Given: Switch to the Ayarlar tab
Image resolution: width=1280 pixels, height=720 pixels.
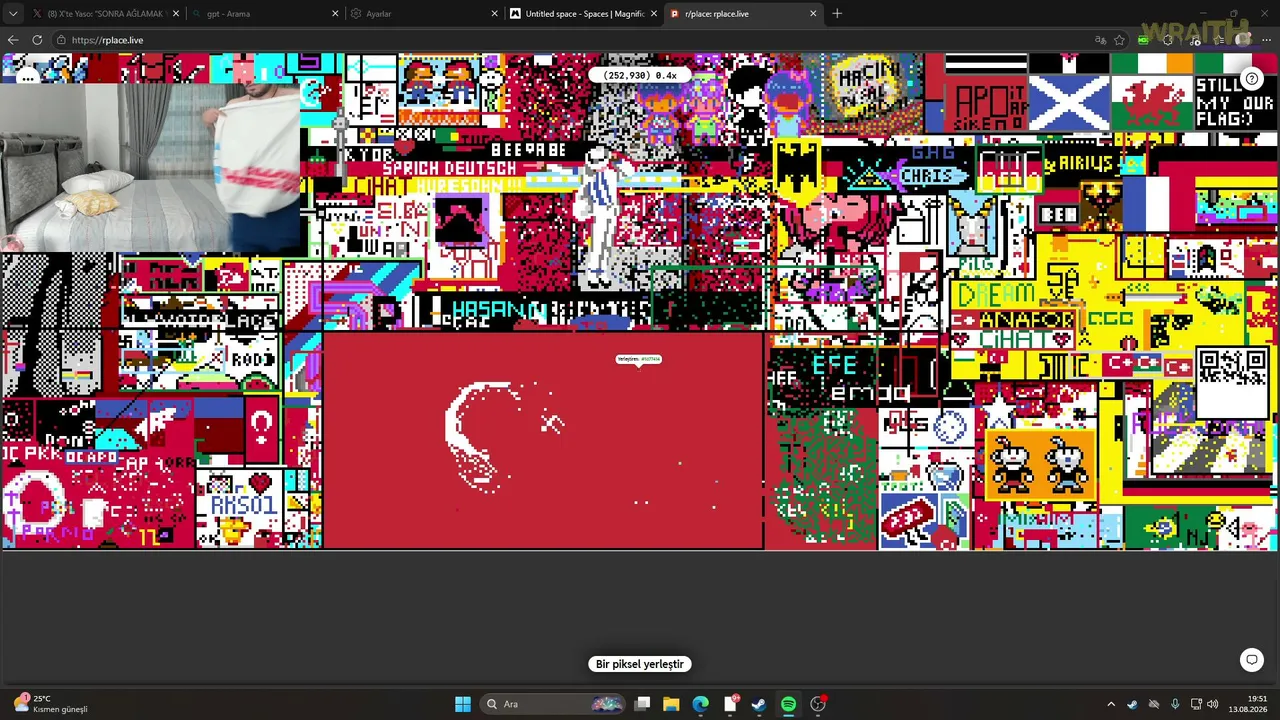Looking at the screenshot, I should (424, 14).
